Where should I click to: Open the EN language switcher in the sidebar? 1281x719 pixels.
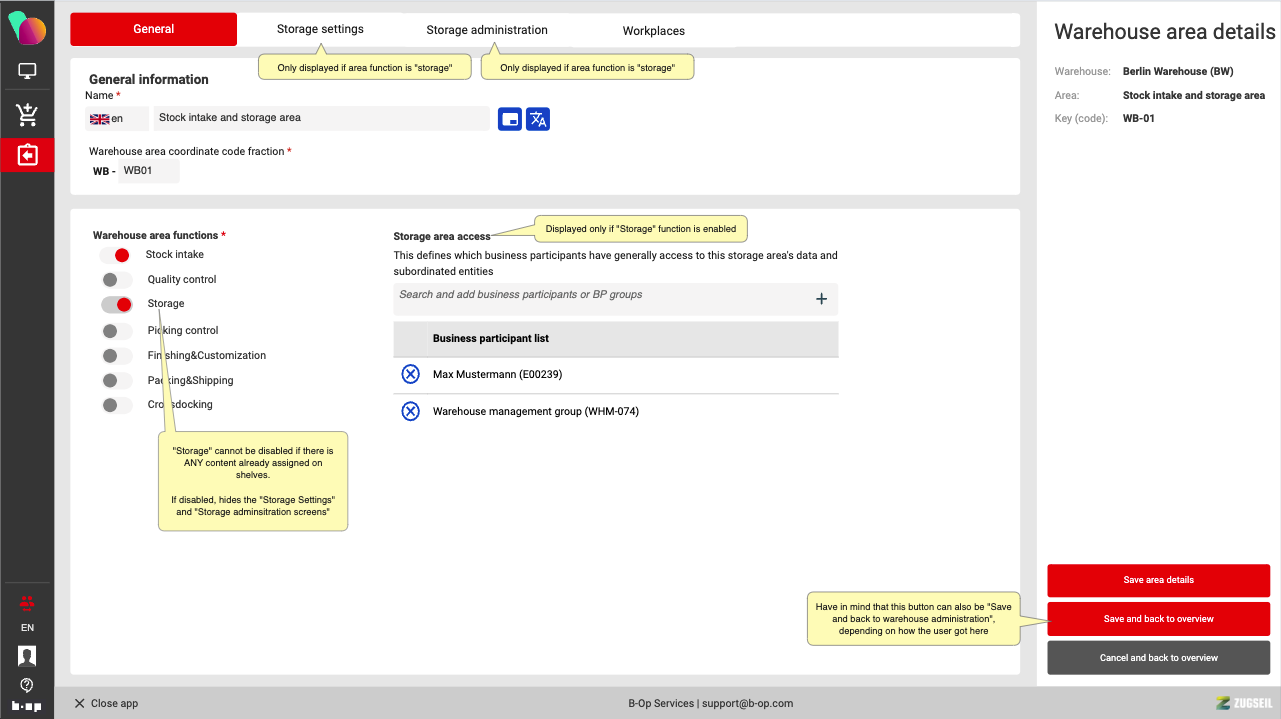[x=27, y=628]
